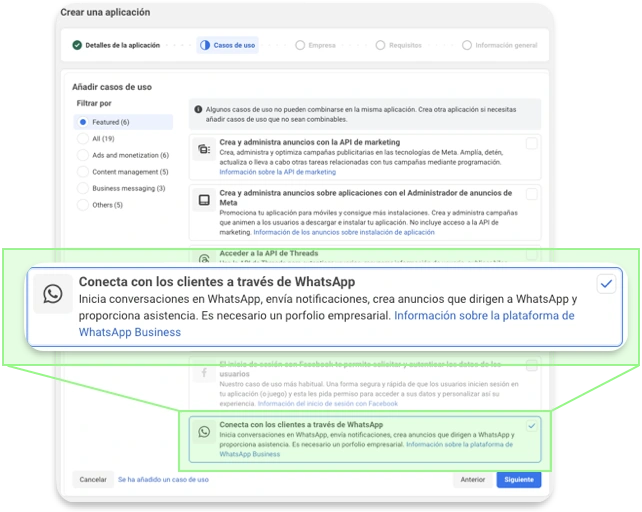Open the anuncios sobre instalación de aplicación link
The height and width of the screenshot is (512, 642).
click(344, 232)
